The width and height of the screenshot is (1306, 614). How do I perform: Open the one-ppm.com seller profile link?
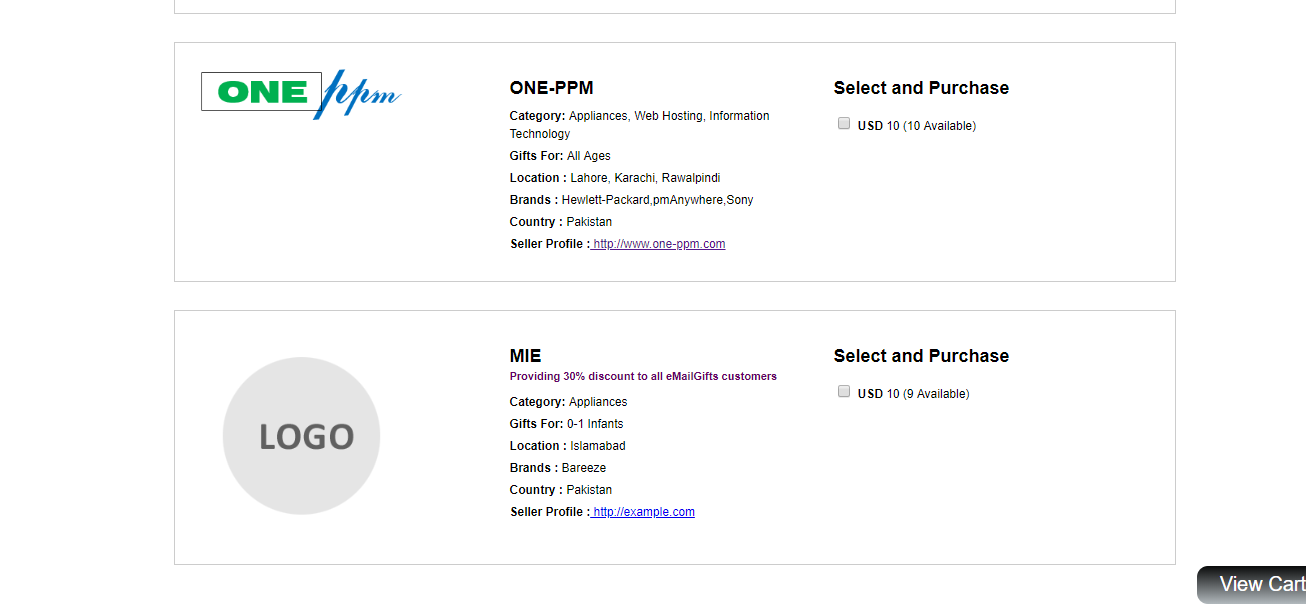(658, 244)
